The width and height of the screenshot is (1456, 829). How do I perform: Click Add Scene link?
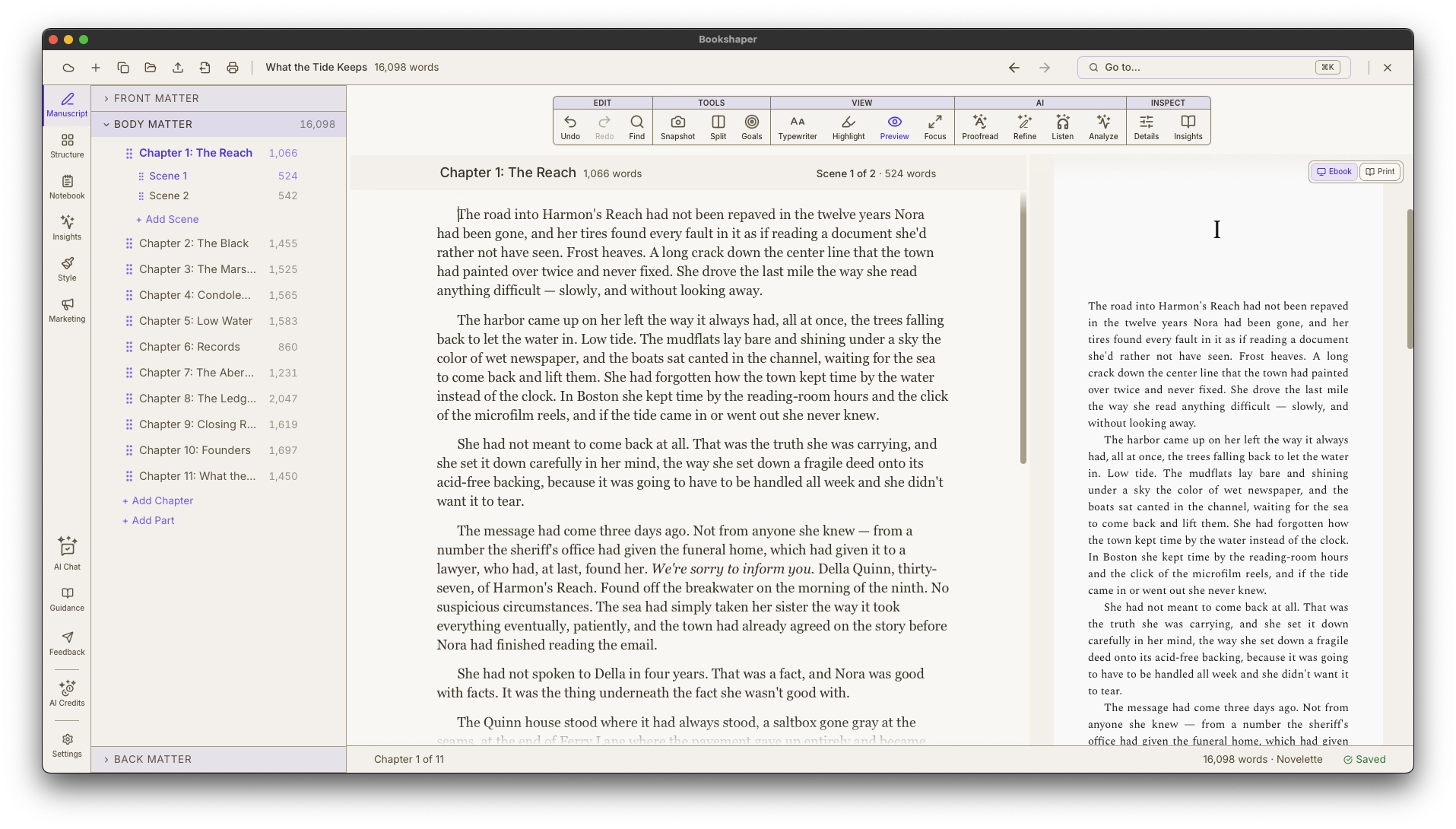tap(167, 219)
